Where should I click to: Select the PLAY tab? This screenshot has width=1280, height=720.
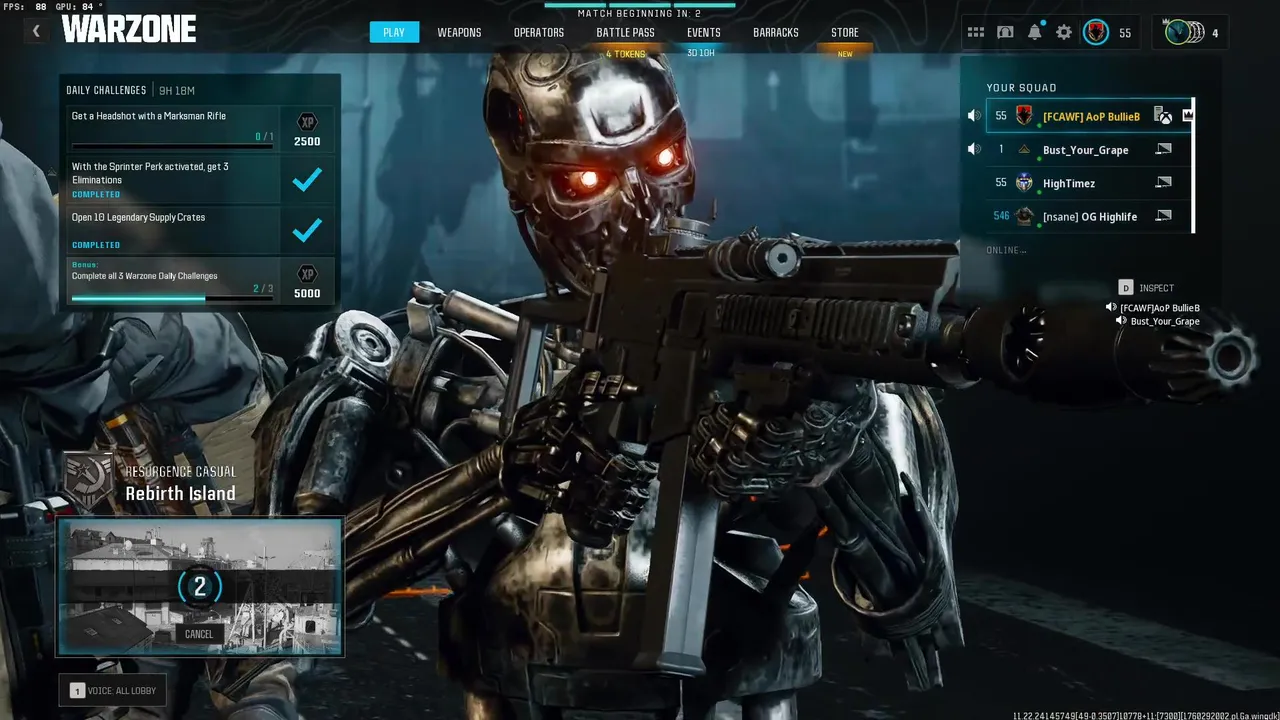point(394,32)
